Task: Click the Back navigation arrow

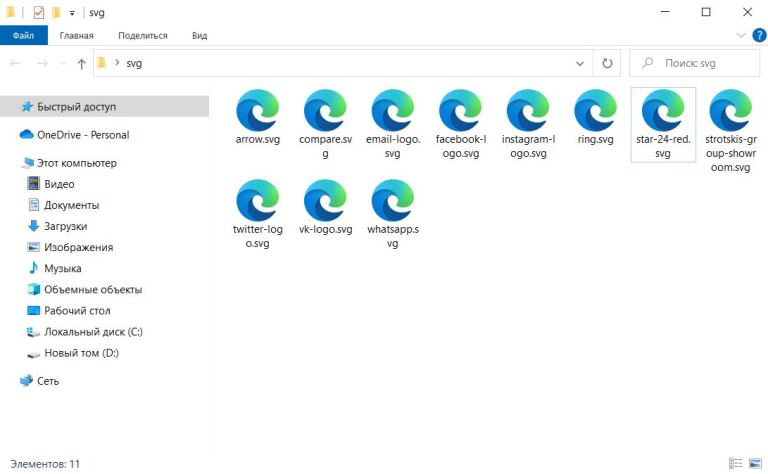Action: tap(16, 63)
